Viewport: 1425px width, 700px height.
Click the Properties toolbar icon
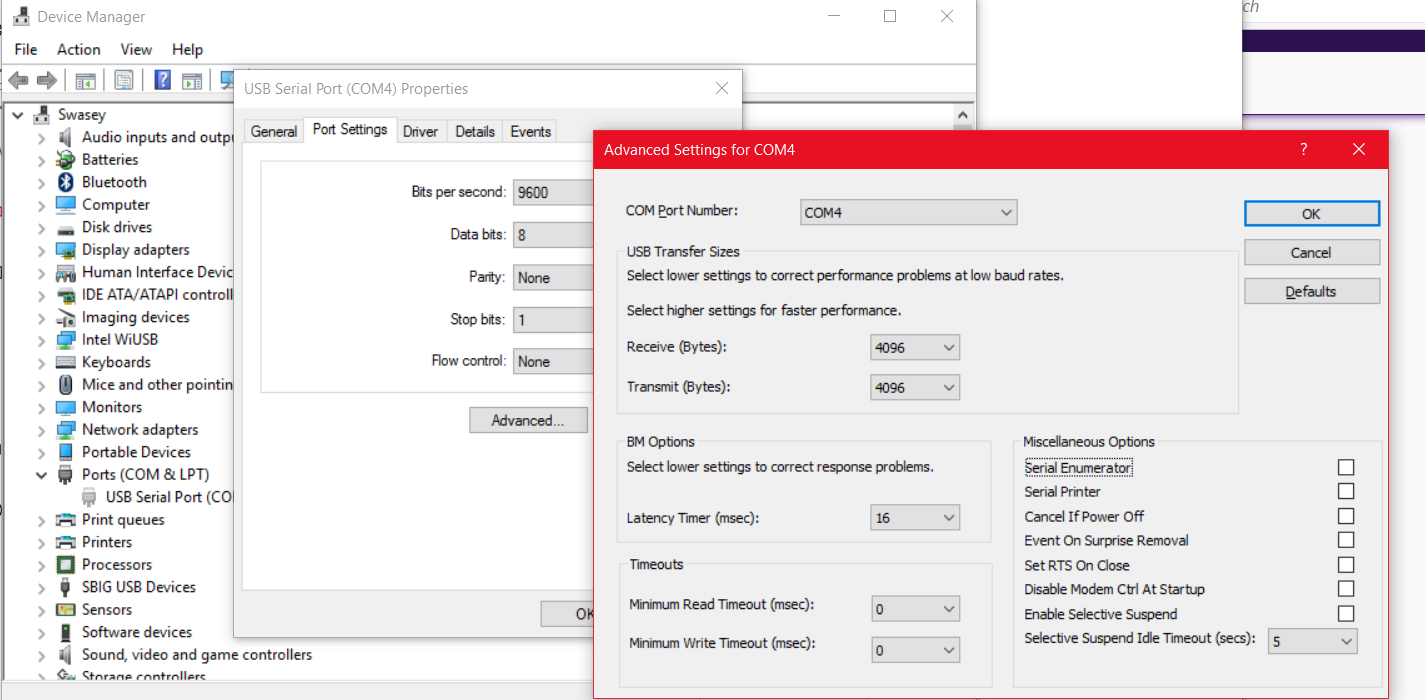(x=124, y=80)
